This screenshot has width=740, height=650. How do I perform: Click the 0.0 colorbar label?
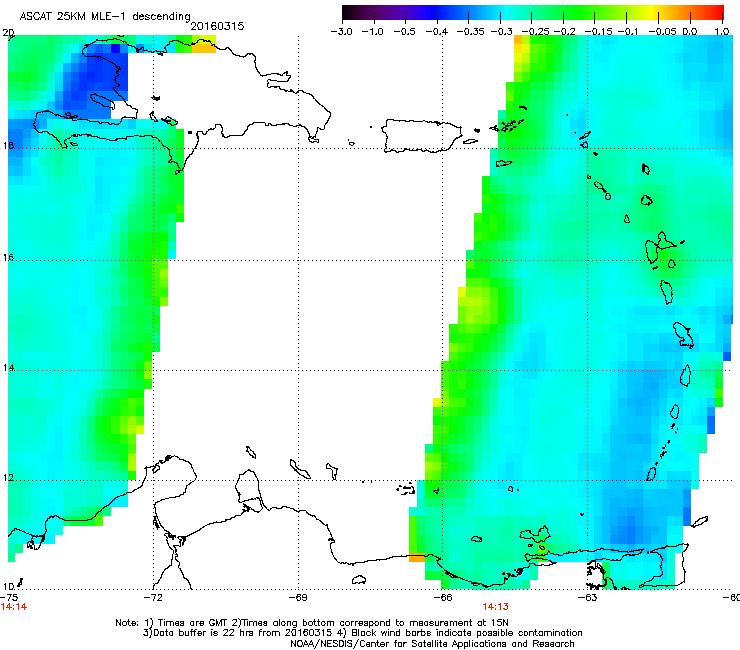pyautogui.click(x=690, y=32)
